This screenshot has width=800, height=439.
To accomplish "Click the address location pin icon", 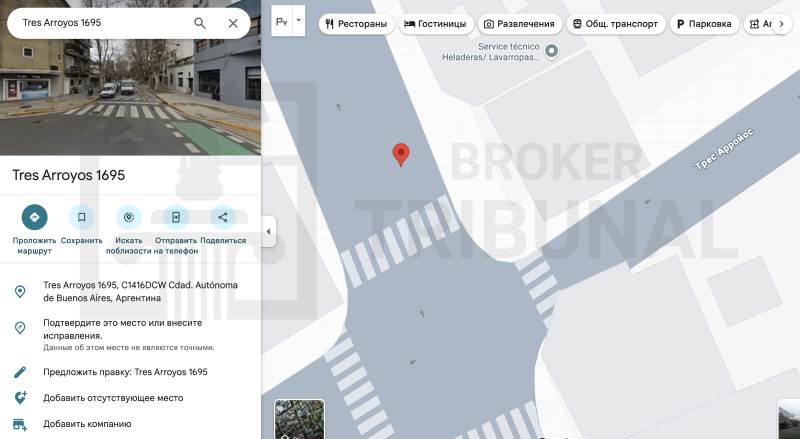I will point(20,291).
